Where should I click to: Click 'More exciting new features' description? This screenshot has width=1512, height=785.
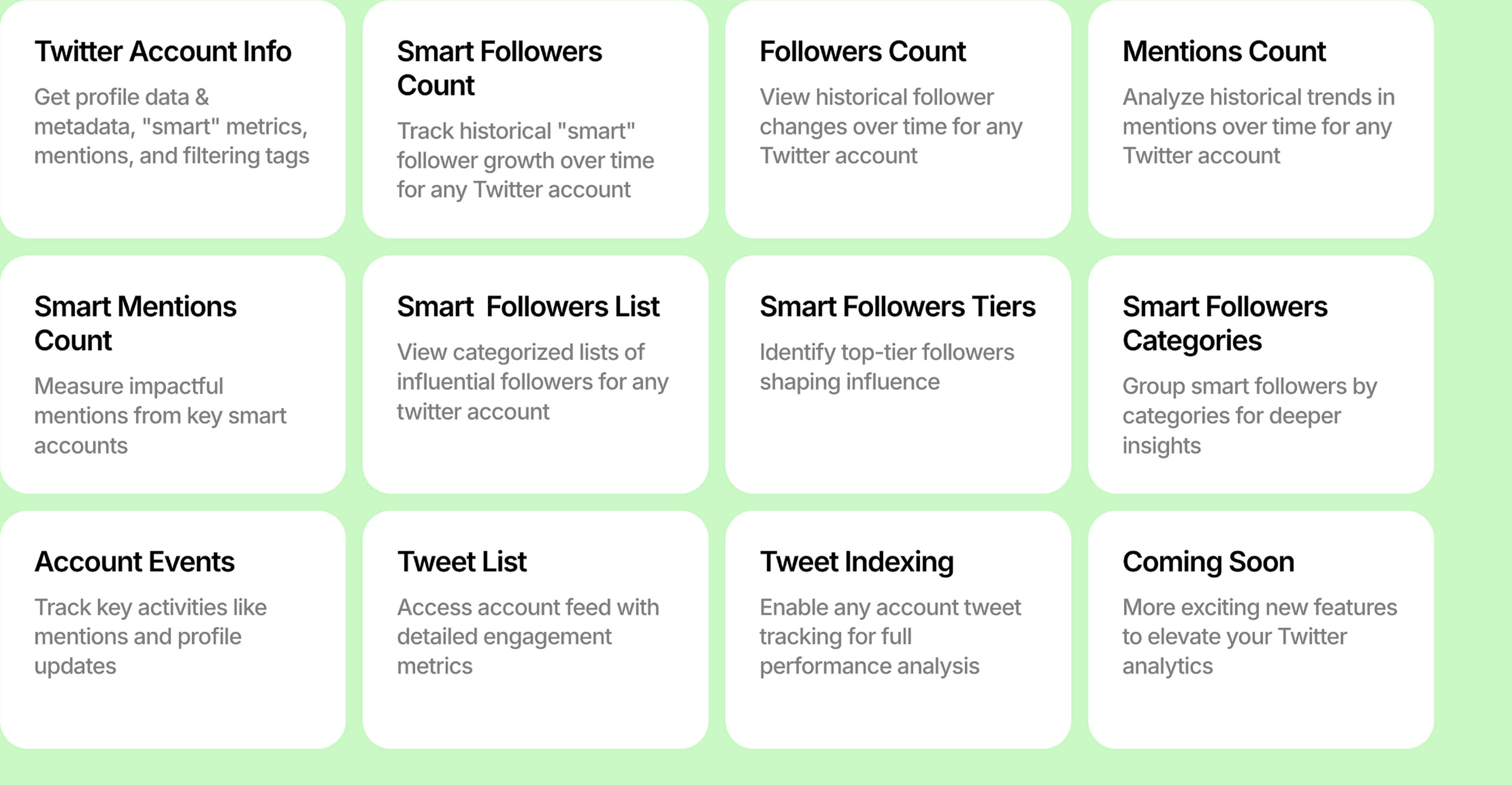(1260, 636)
